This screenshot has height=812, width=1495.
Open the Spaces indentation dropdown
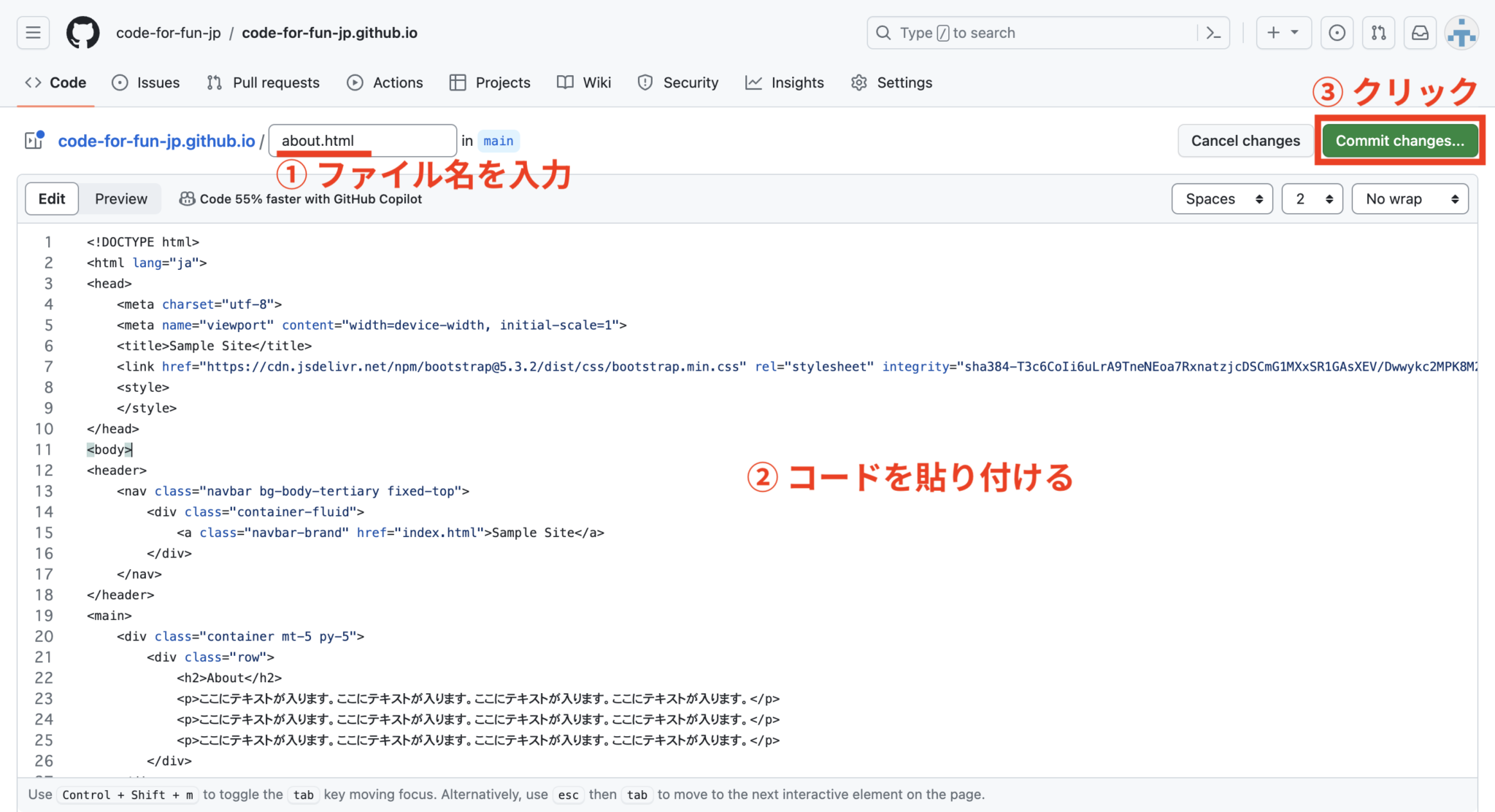1222,198
